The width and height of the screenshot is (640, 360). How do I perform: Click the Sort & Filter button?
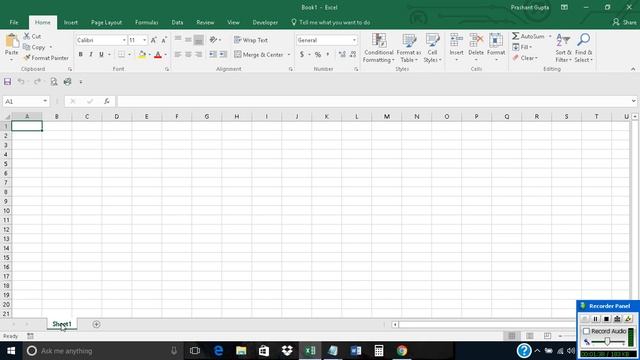563,48
